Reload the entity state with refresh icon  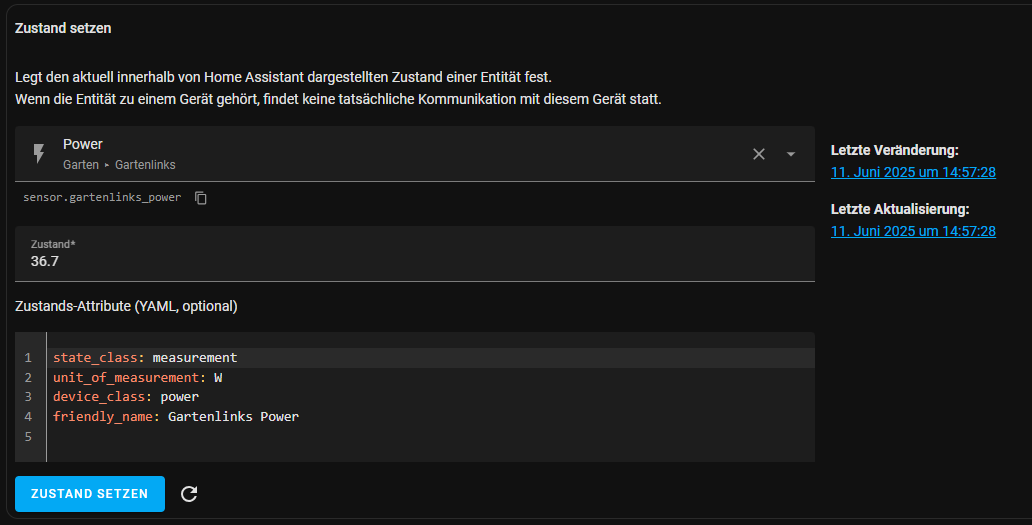click(189, 494)
